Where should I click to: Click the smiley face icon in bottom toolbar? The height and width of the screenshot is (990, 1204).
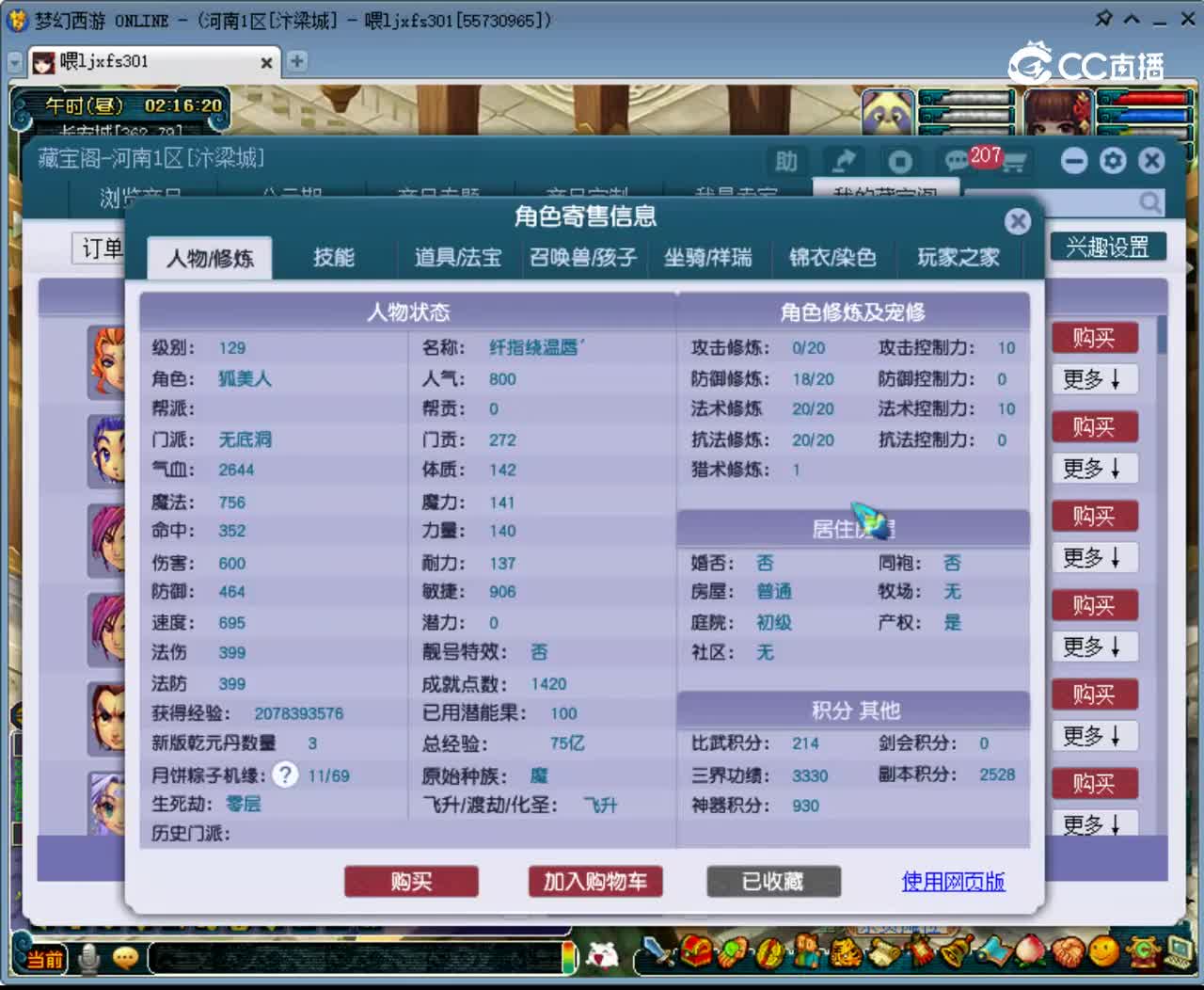[1104, 953]
